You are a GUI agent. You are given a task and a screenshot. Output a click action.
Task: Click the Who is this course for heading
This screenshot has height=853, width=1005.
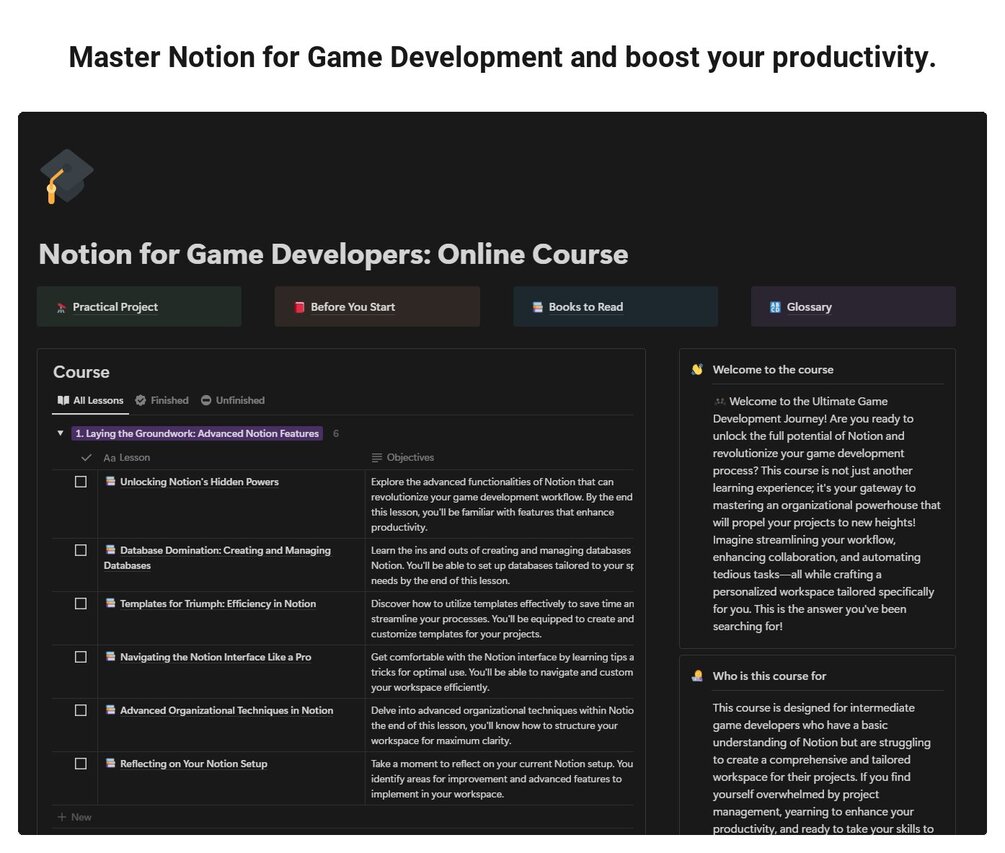pyautogui.click(x=769, y=675)
